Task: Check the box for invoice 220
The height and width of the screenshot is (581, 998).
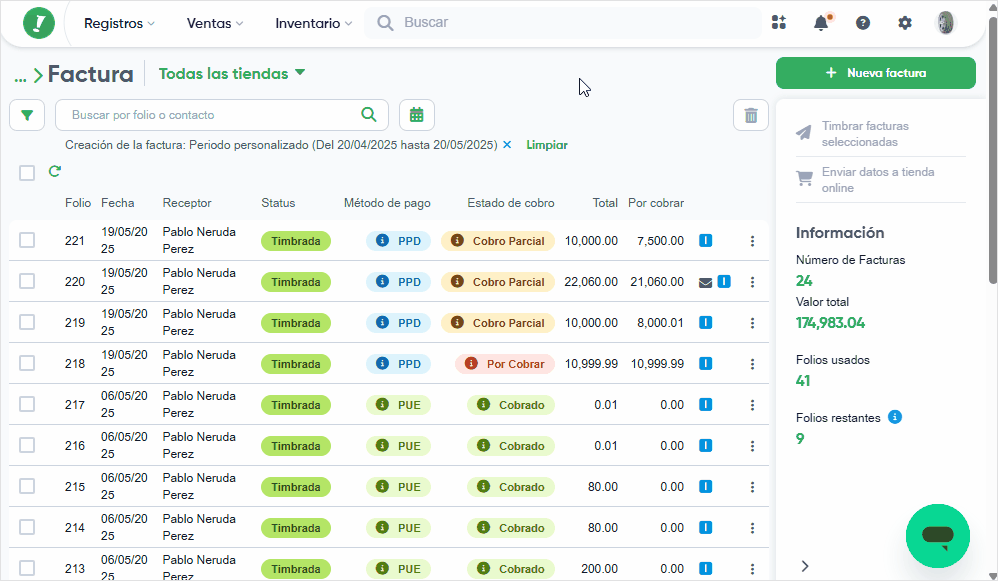Action: (27, 281)
